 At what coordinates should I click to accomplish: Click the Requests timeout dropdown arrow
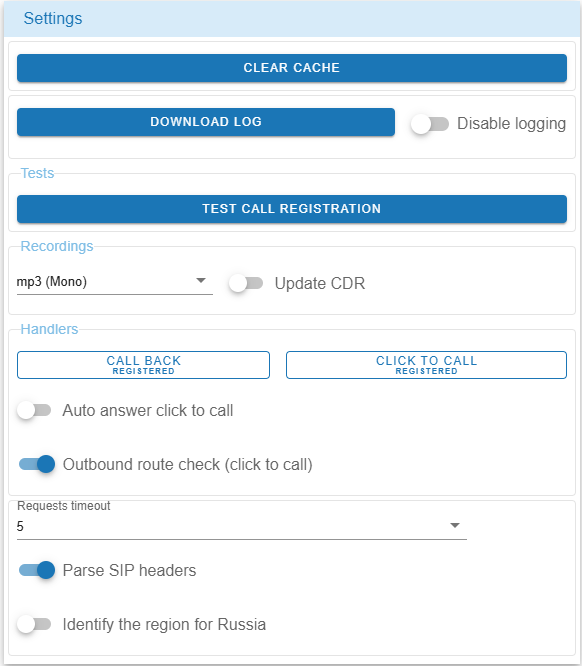click(x=455, y=525)
